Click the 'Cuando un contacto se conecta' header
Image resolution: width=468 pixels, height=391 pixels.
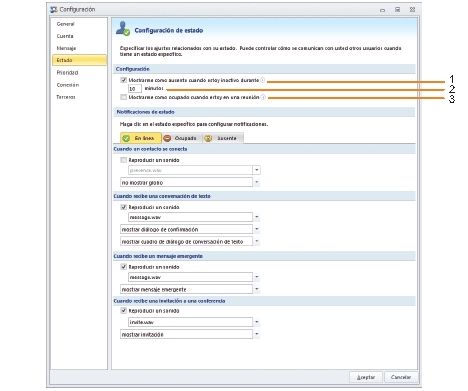click(150, 149)
